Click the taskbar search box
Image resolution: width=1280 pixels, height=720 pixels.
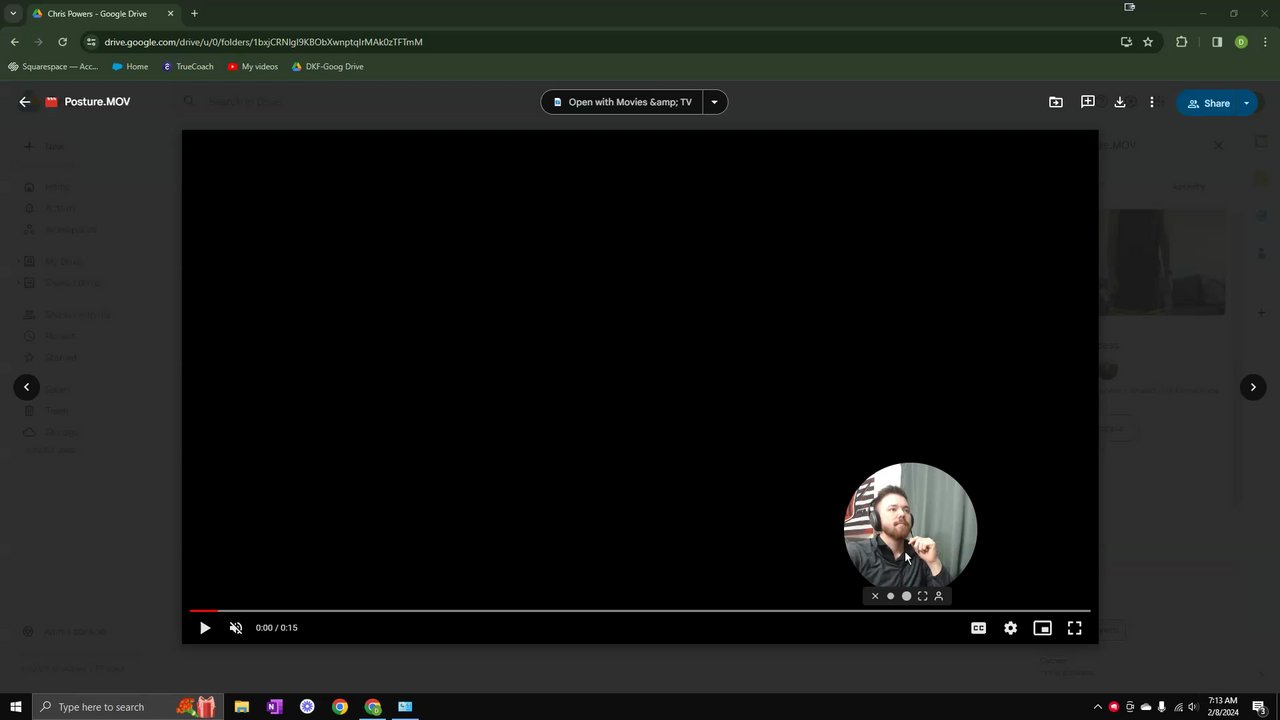[x=128, y=707]
